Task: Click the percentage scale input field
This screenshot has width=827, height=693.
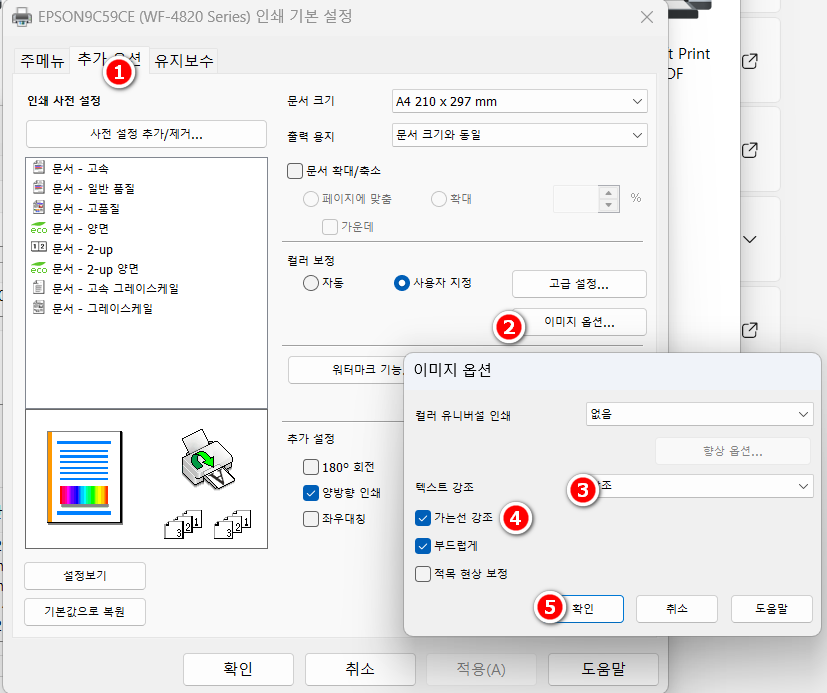Action: click(x=578, y=199)
